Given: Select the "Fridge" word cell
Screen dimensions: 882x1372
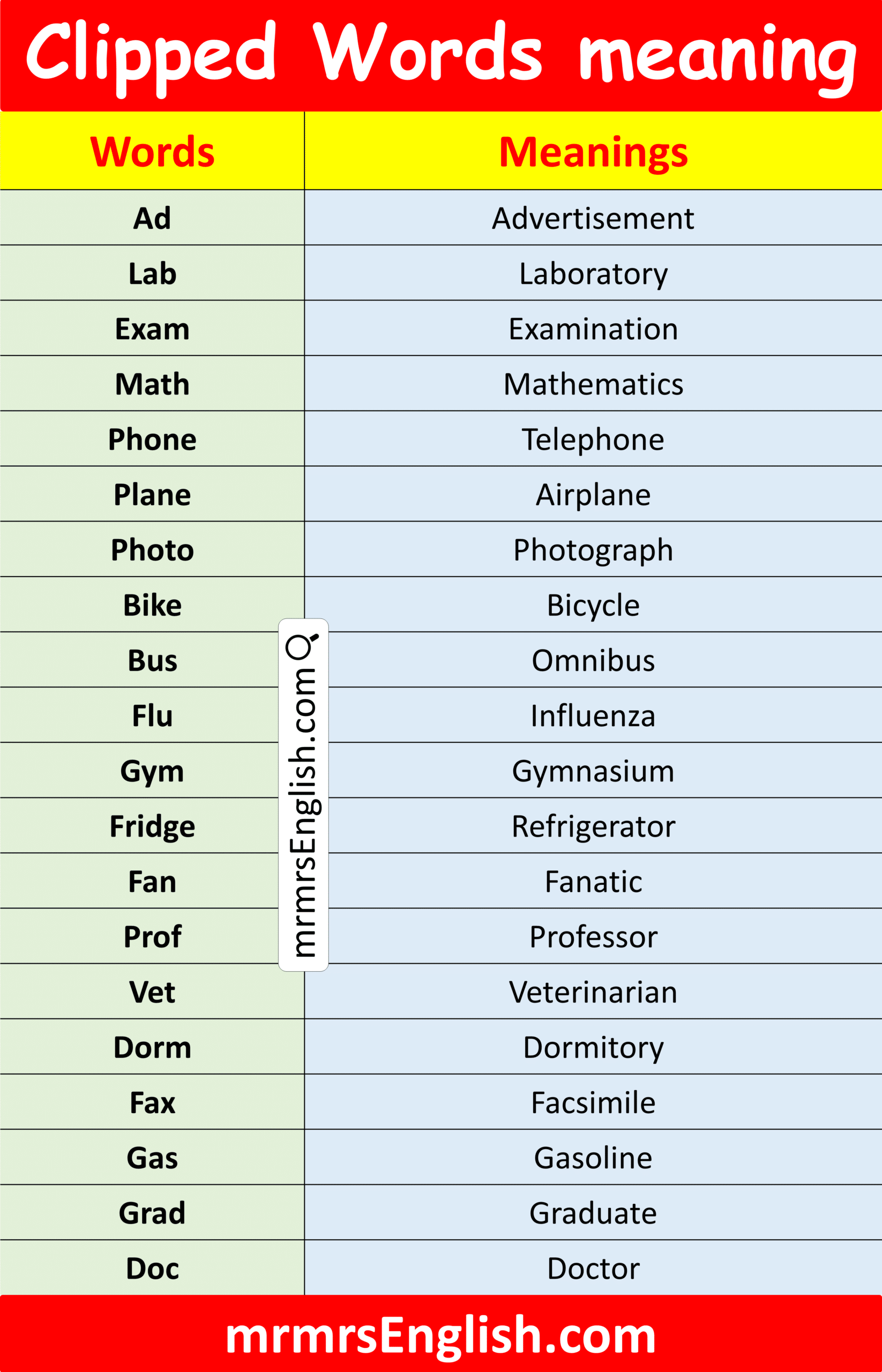Looking at the screenshot, I should pyautogui.click(x=152, y=826).
